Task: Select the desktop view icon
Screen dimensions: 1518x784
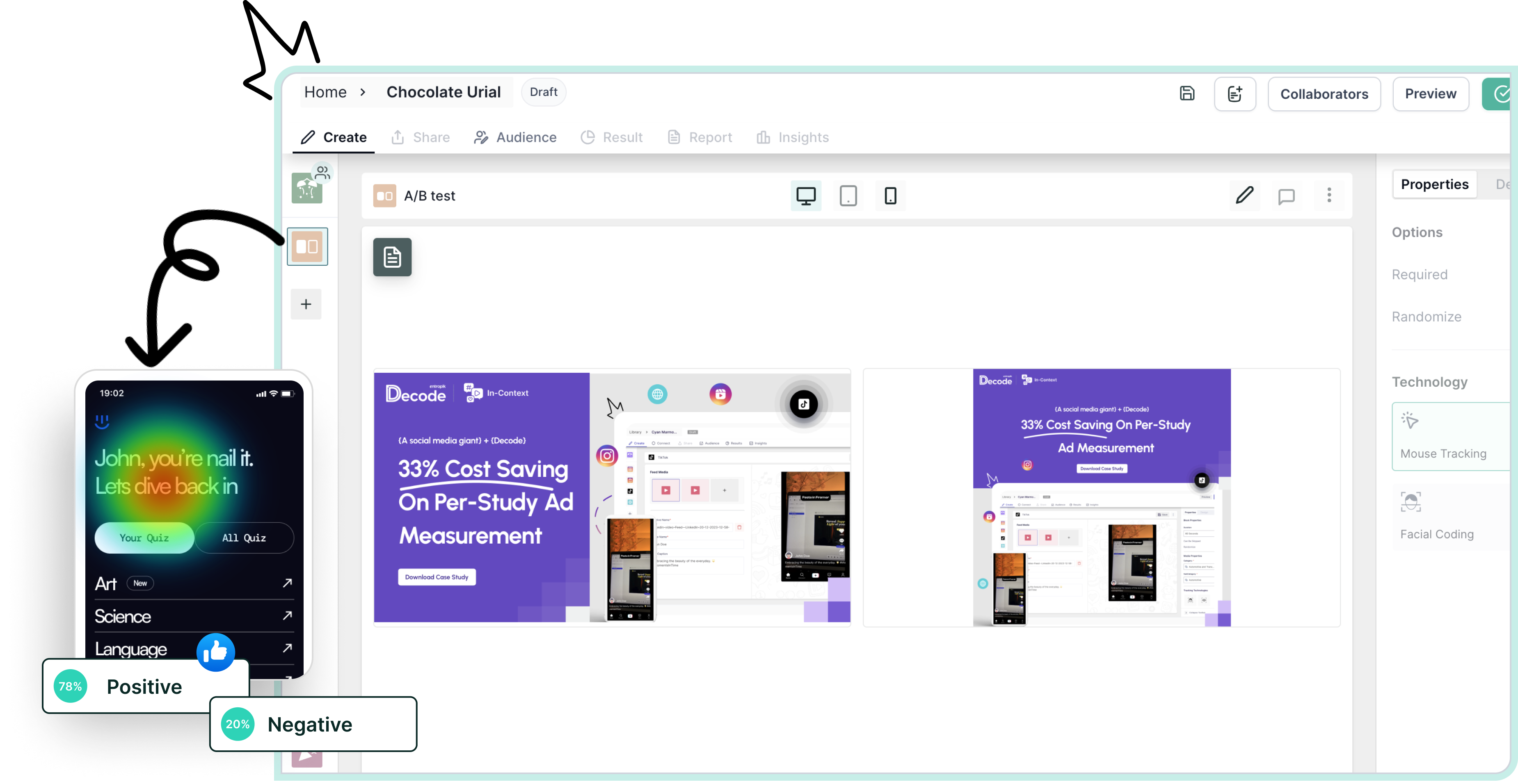Action: 805,196
